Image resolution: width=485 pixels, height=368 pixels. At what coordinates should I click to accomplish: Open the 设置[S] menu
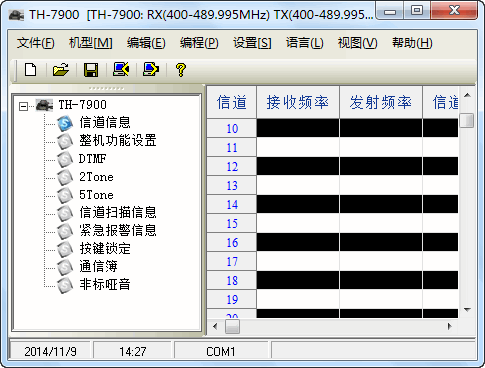[252, 43]
